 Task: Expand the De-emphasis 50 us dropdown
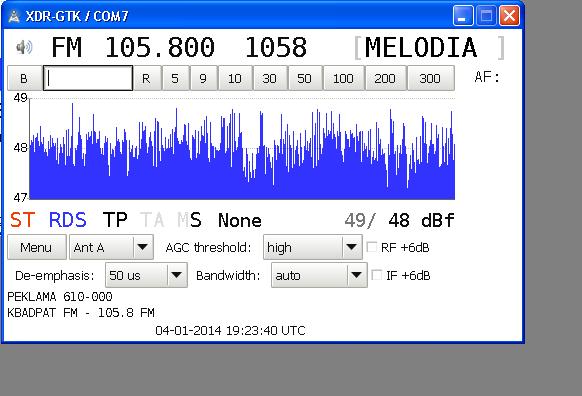146,275
